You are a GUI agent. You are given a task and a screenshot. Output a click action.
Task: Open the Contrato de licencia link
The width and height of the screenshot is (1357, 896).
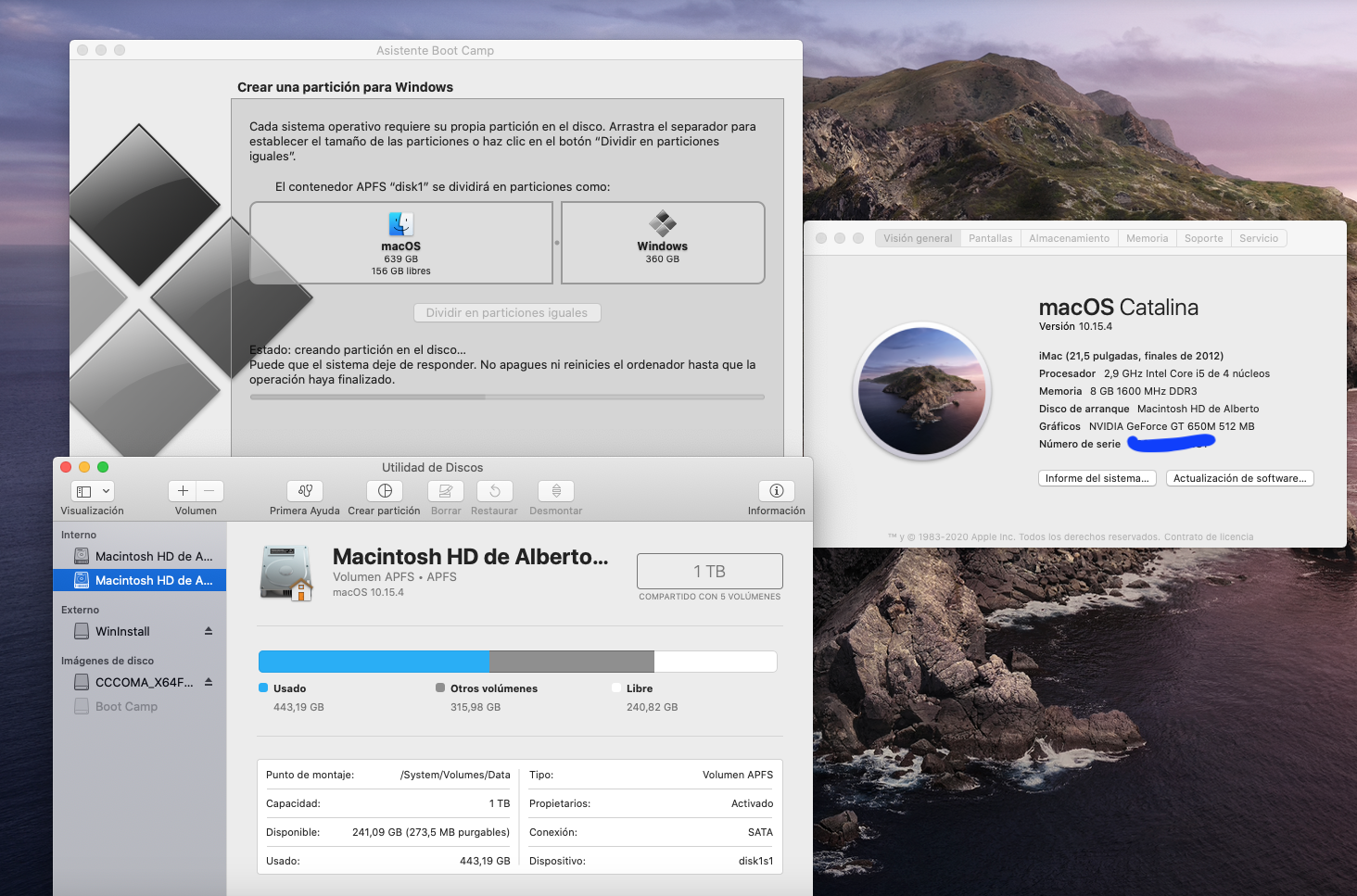pos(1209,537)
